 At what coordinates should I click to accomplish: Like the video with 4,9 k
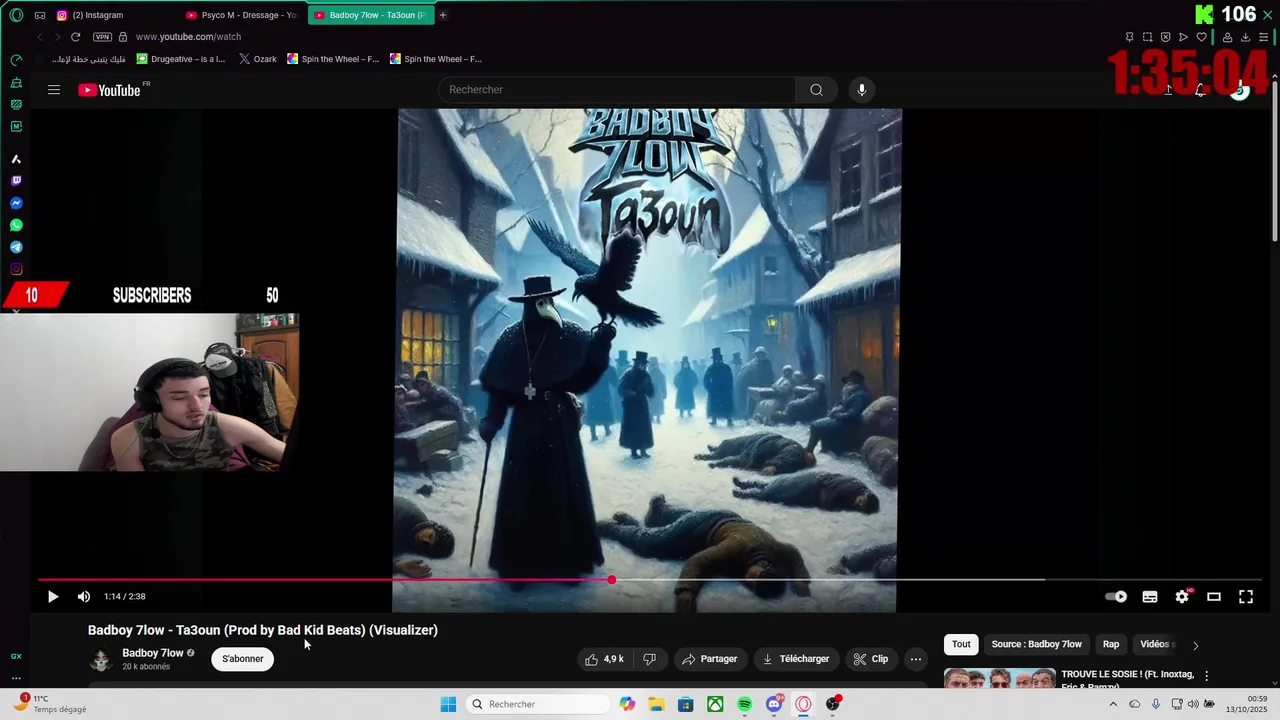pos(604,659)
